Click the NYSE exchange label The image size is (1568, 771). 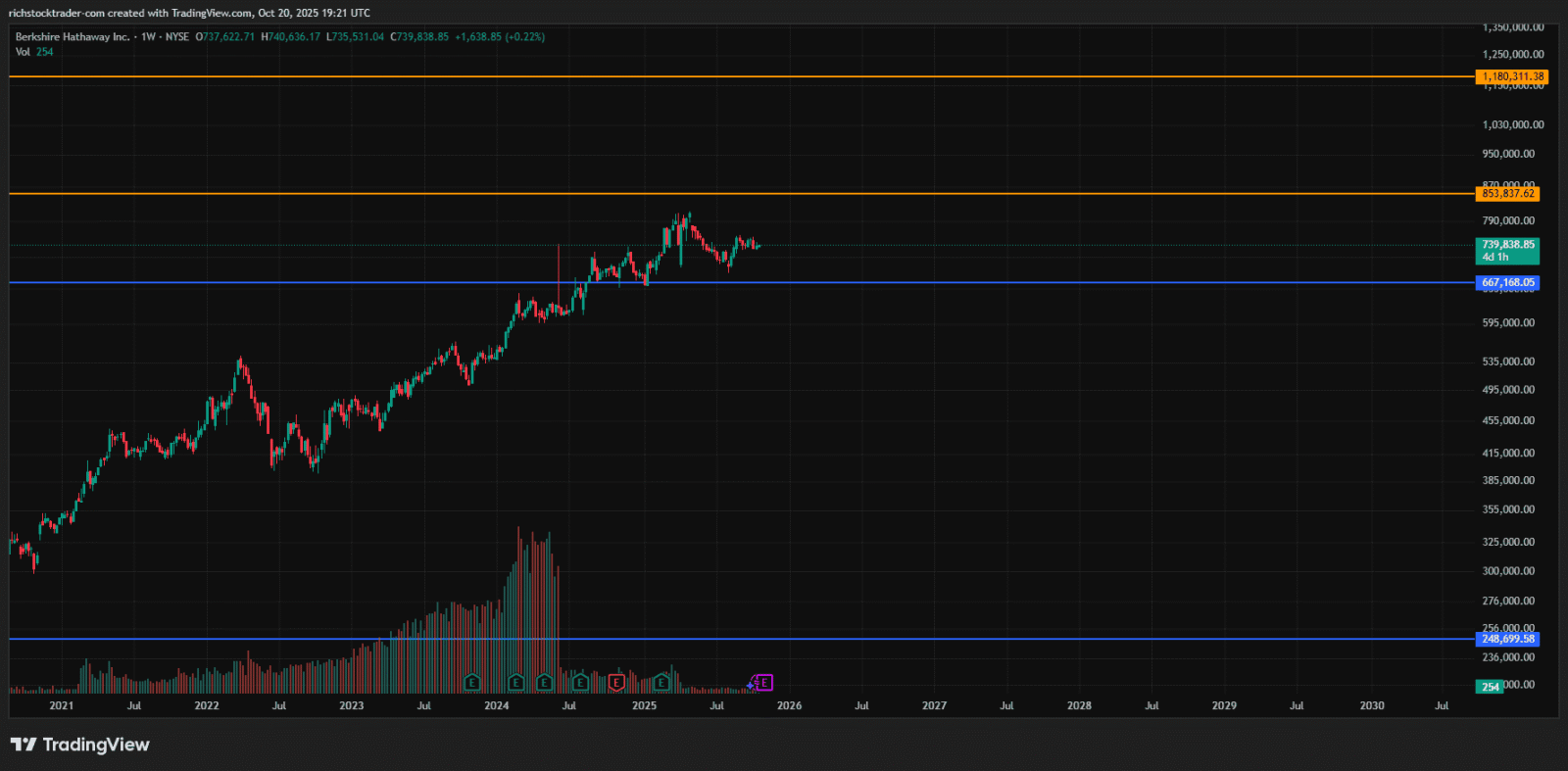[176, 37]
